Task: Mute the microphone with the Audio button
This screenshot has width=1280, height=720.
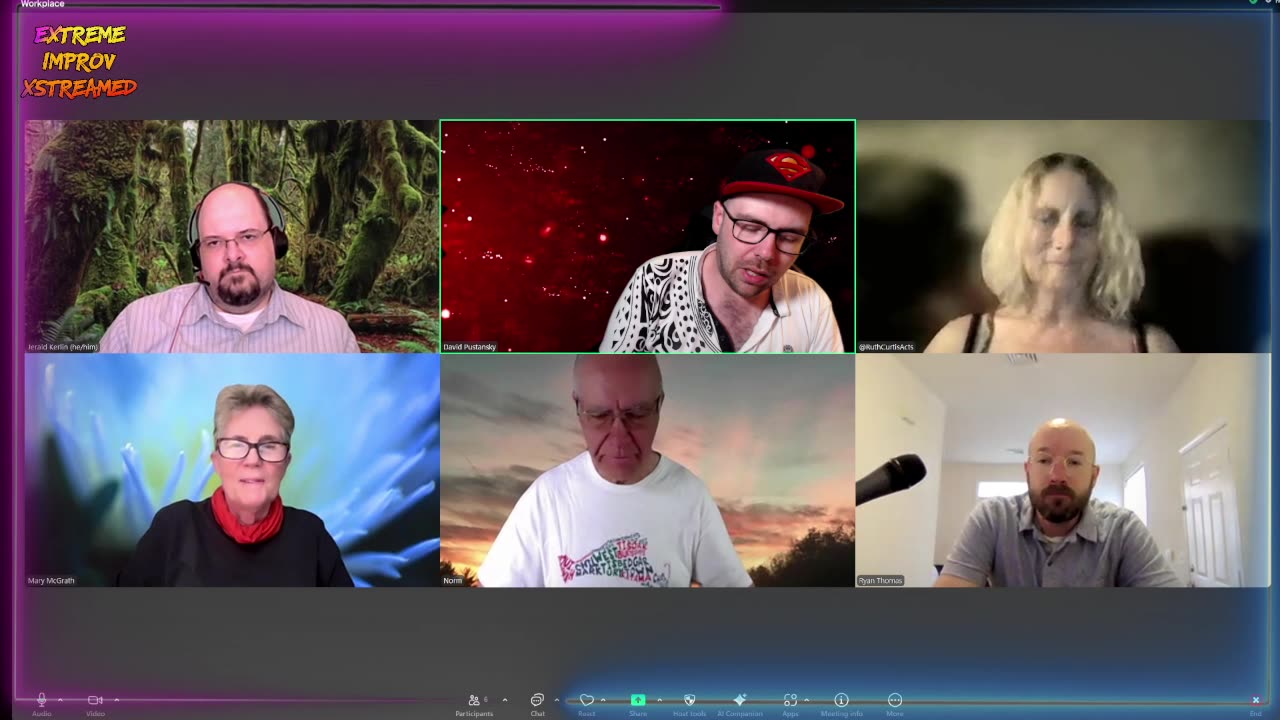Action: click(x=42, y=704)
